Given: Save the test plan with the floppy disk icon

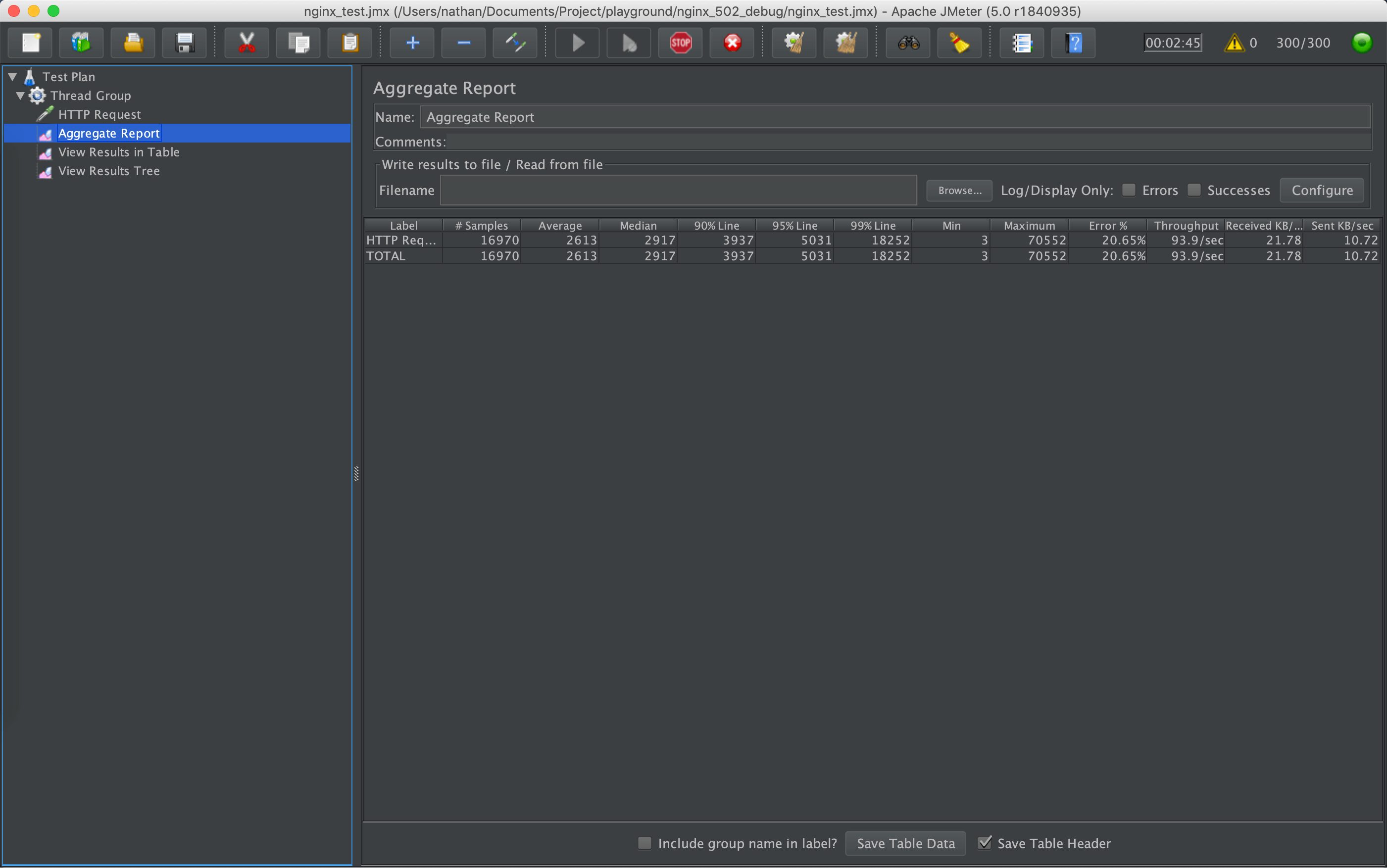Looking at the screenshot, I should 184,43.
